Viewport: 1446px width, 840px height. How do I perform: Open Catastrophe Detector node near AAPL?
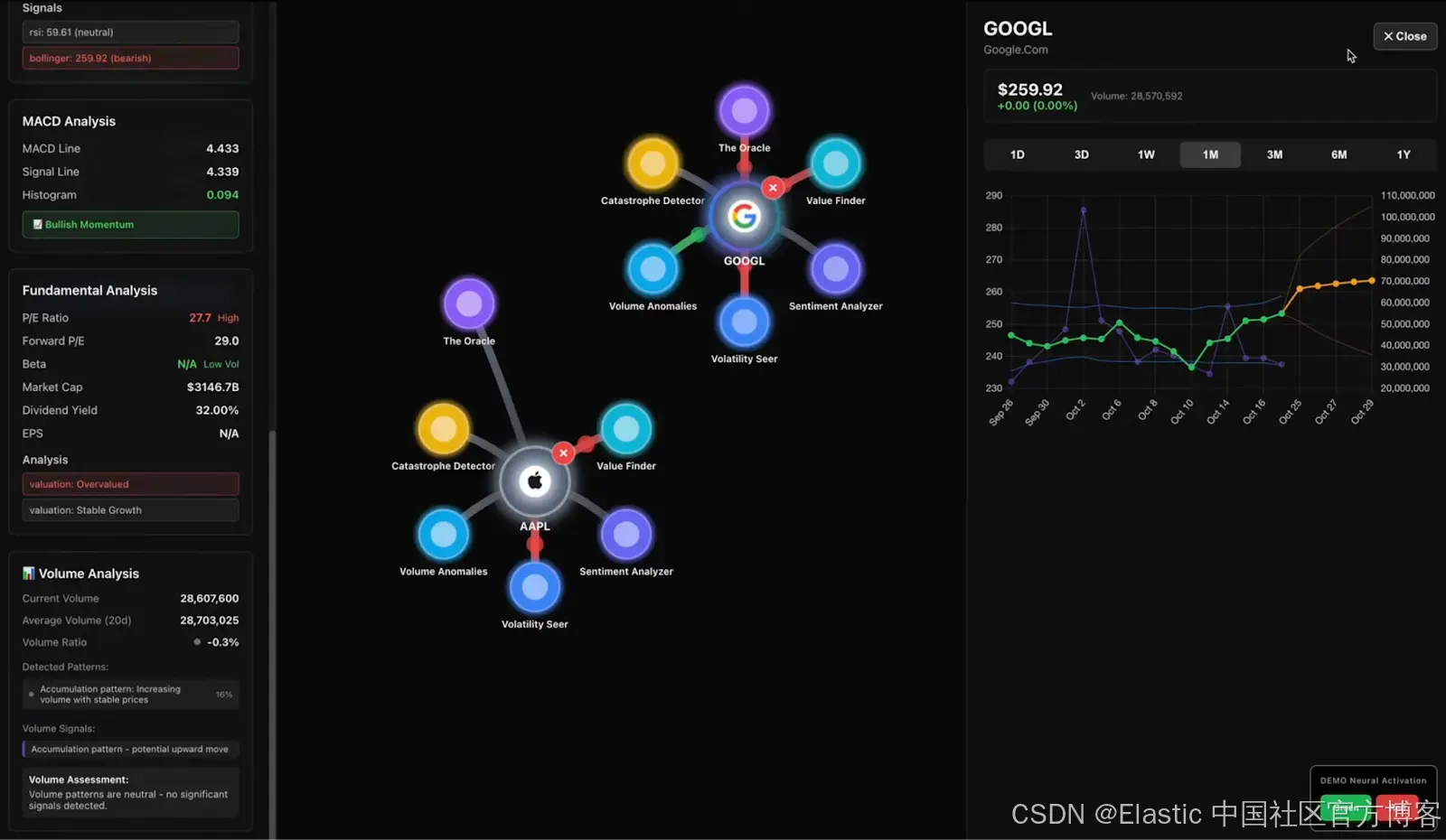tap(443, 429)
